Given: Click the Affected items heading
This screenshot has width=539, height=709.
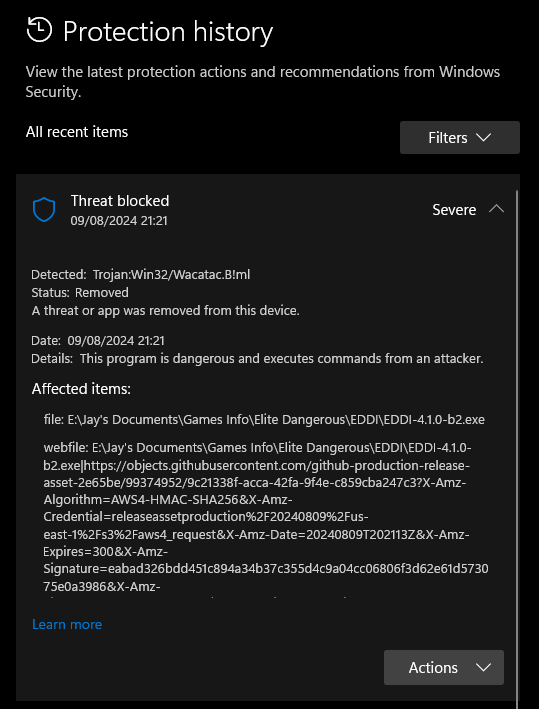Looking at the screenshot, I should pyautogui.click(x=81, y=389).
